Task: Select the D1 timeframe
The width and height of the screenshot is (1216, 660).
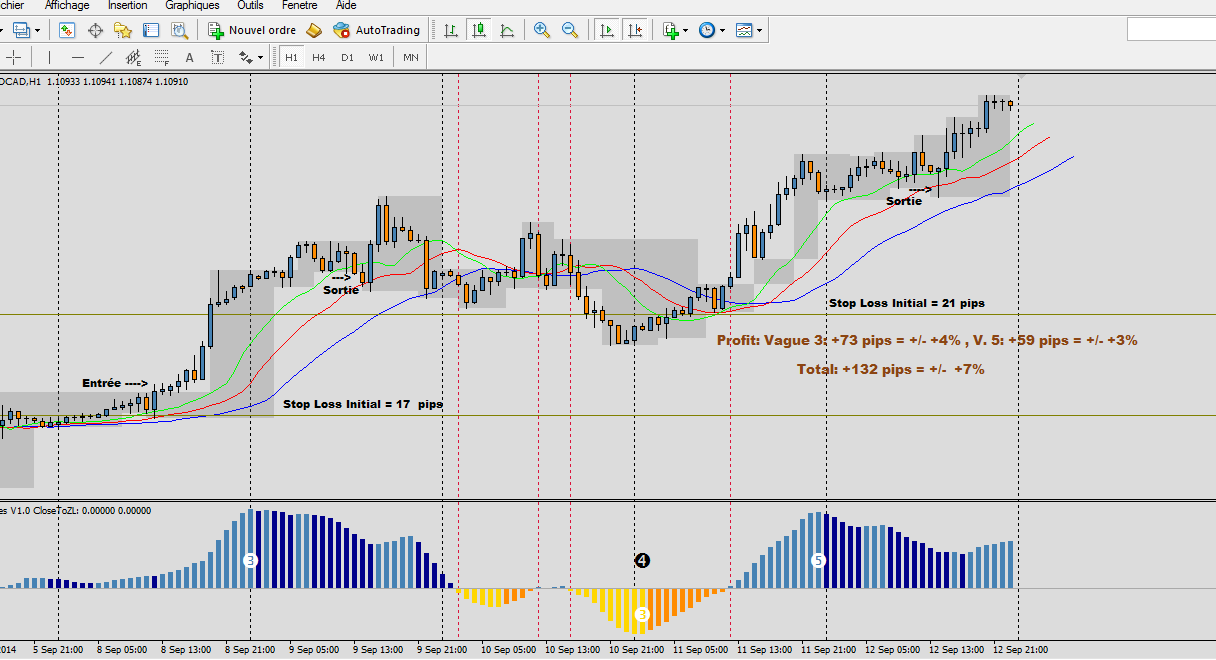Action: click(x=347, y=57)
